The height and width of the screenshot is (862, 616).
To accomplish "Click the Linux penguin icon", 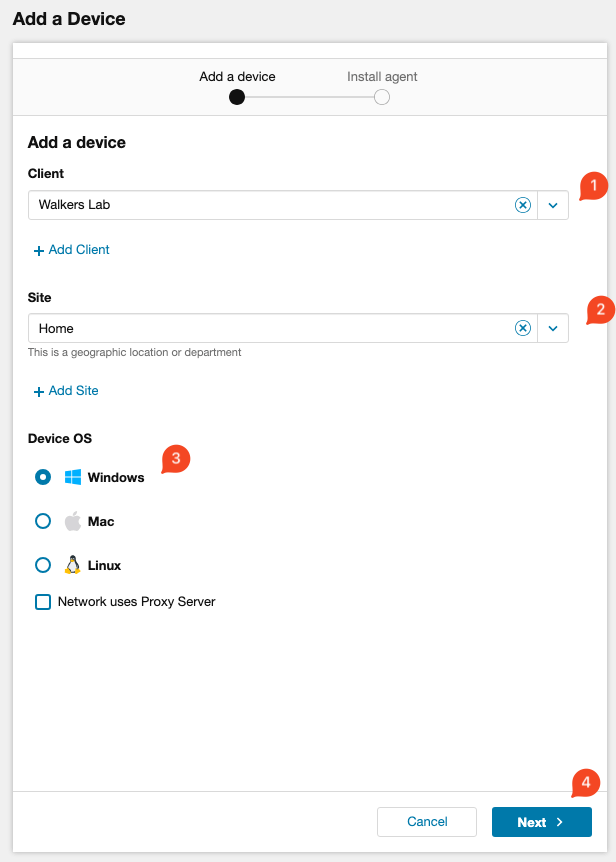I will tap(73, 565).
